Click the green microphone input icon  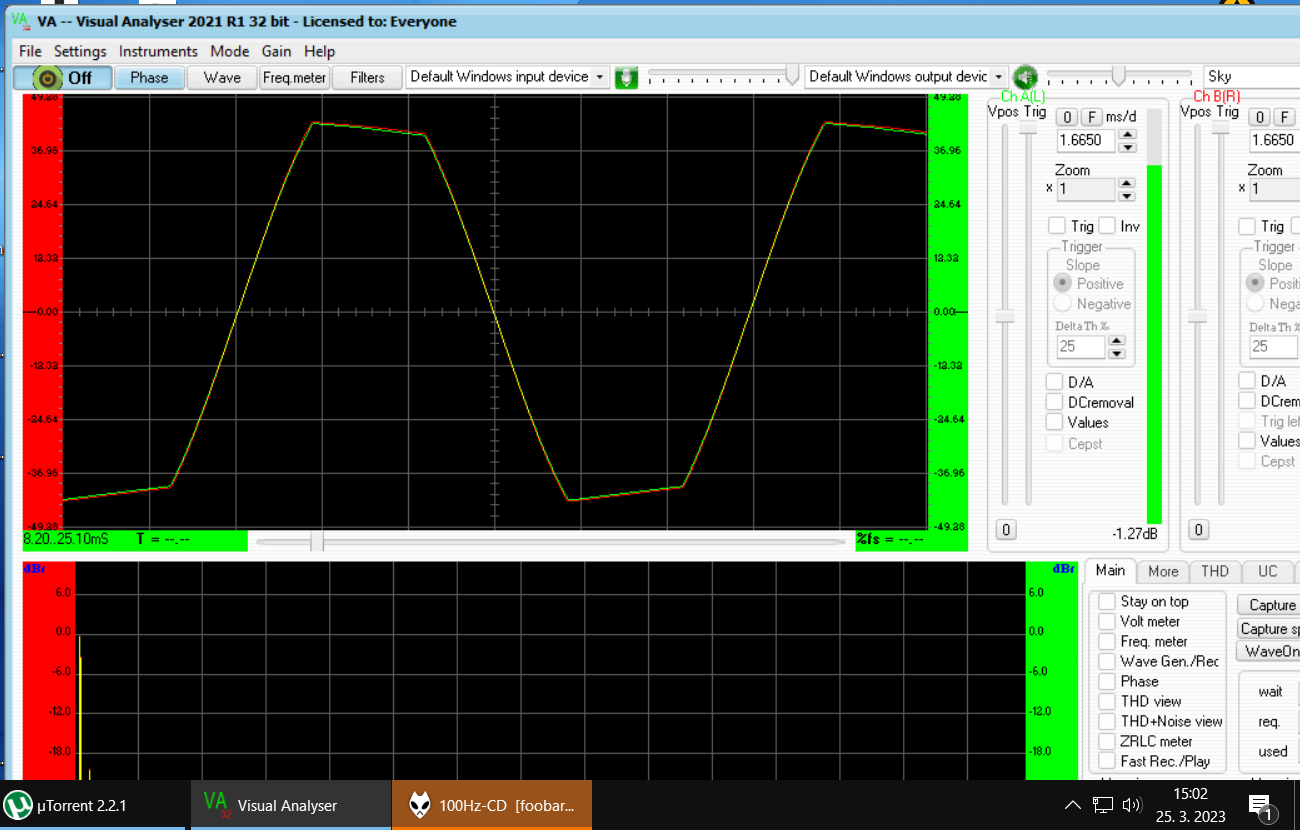[626, 77]
